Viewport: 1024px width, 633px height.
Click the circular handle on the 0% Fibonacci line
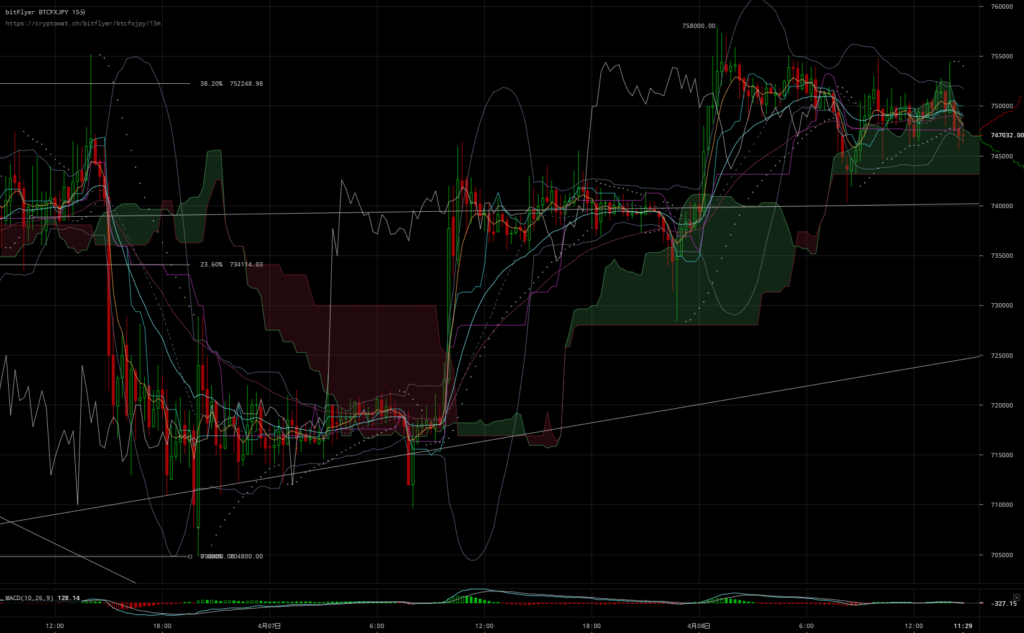(x=189, y=556)
